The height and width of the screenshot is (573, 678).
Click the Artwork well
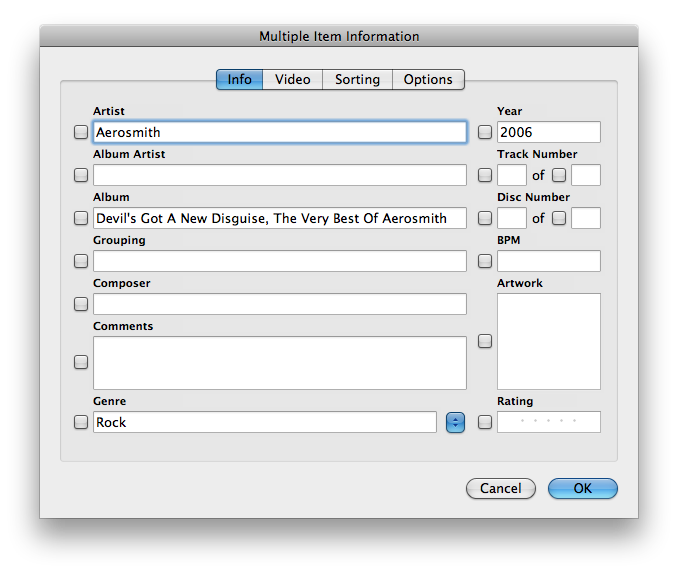[549, 341]
